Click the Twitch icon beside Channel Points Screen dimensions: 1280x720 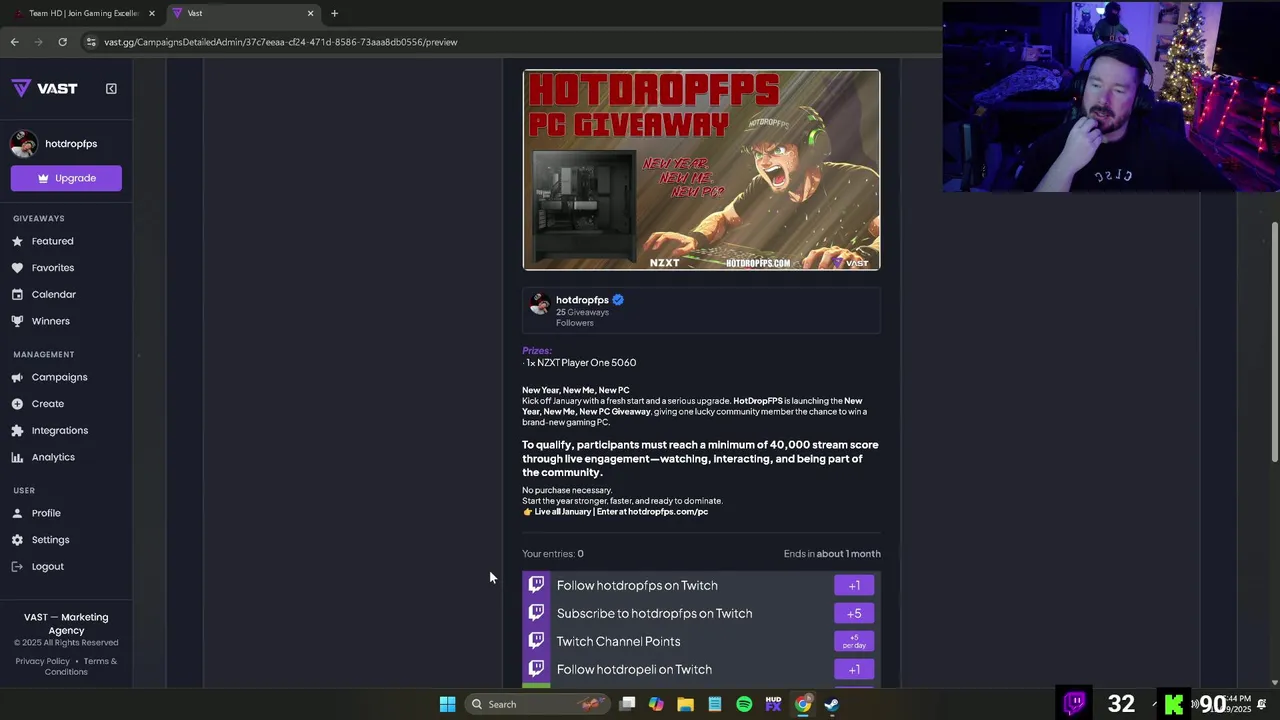click(x=536, y=641)
